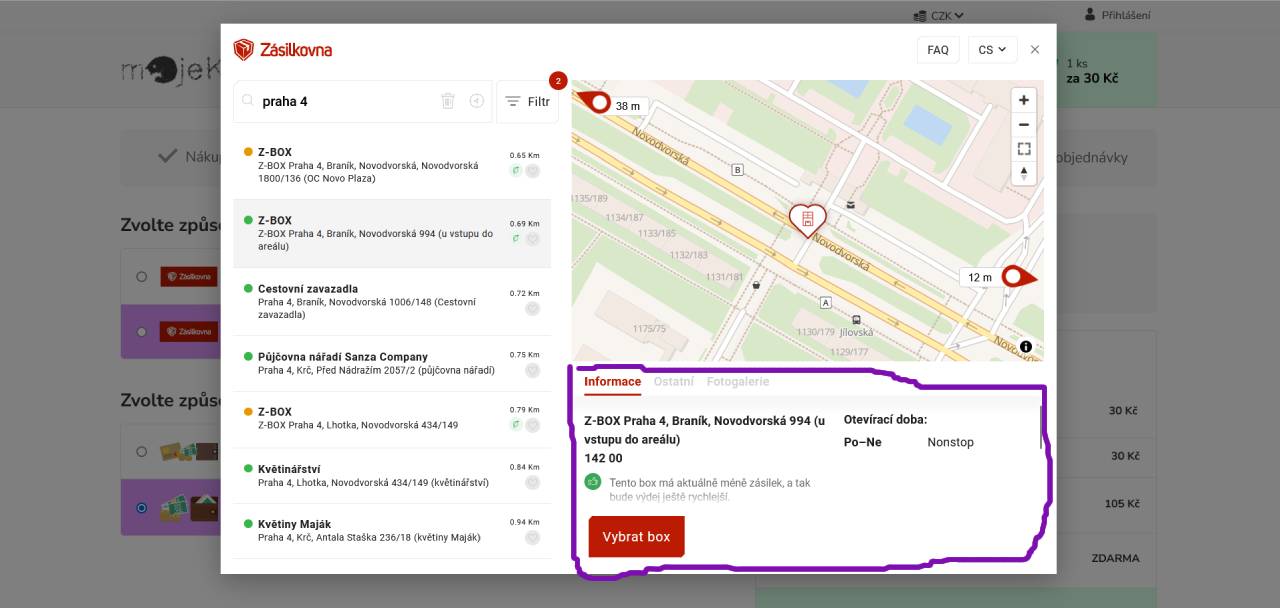The image size is (1280, 608).
Task: Click the info panel vertical scrollbar
Action: click(x=1040, y=427)
